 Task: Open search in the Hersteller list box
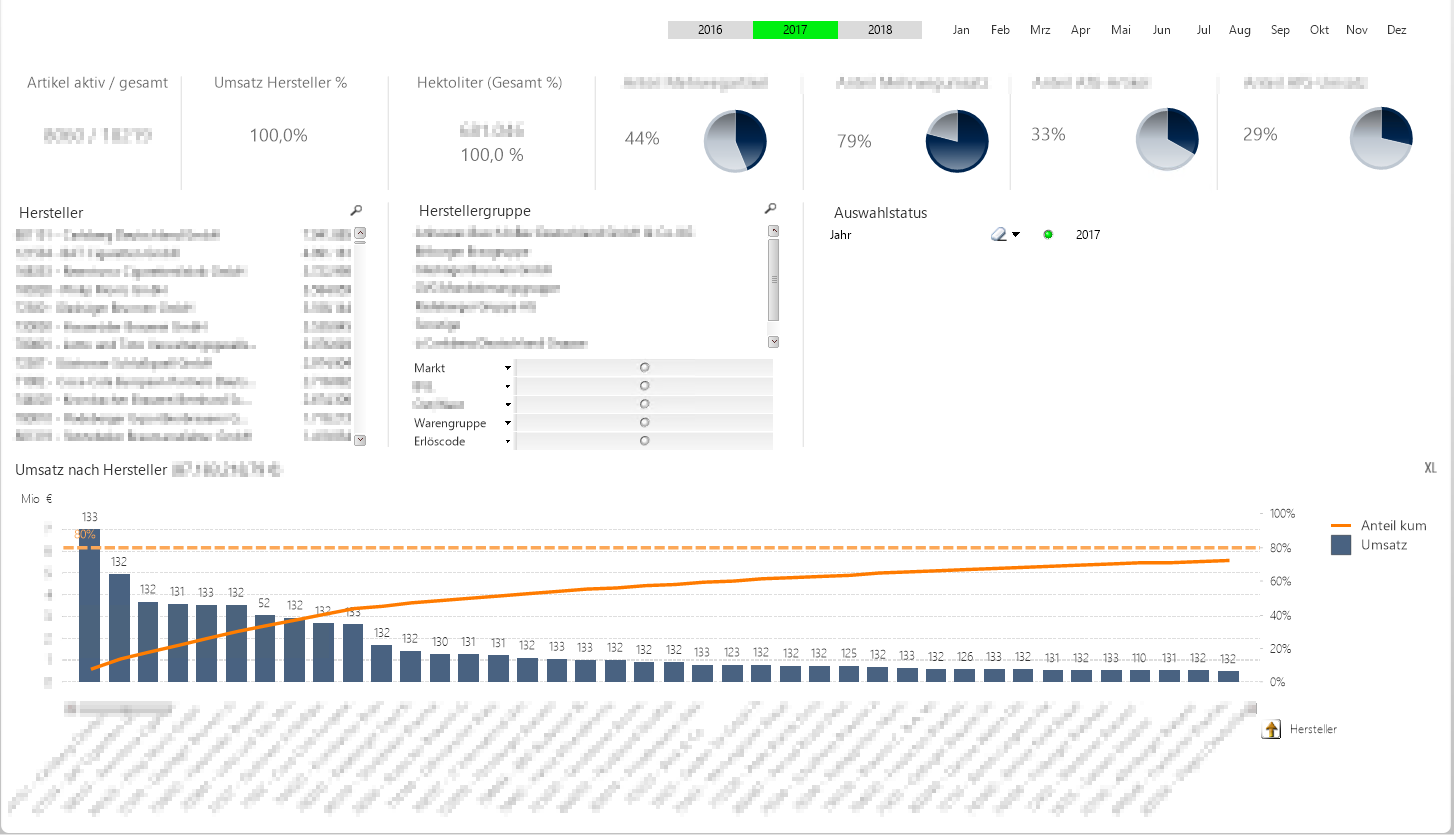click(x=356, y=210)
